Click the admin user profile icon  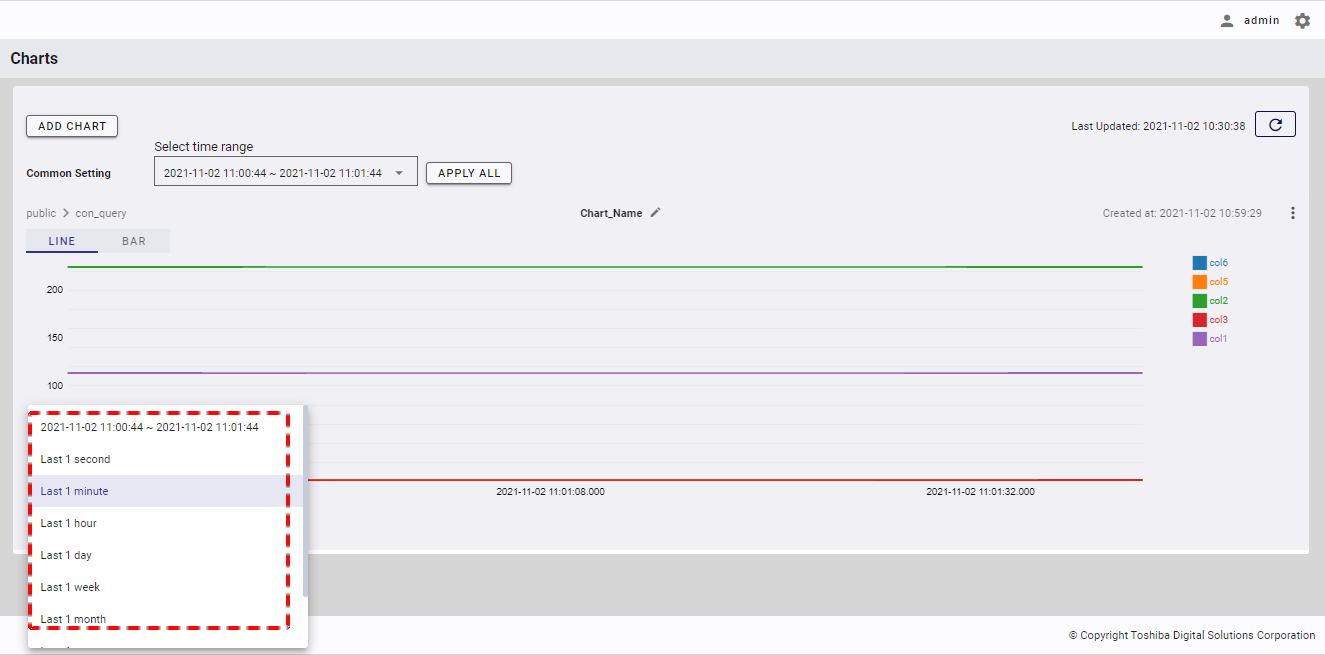click(x=1227, y=21)
